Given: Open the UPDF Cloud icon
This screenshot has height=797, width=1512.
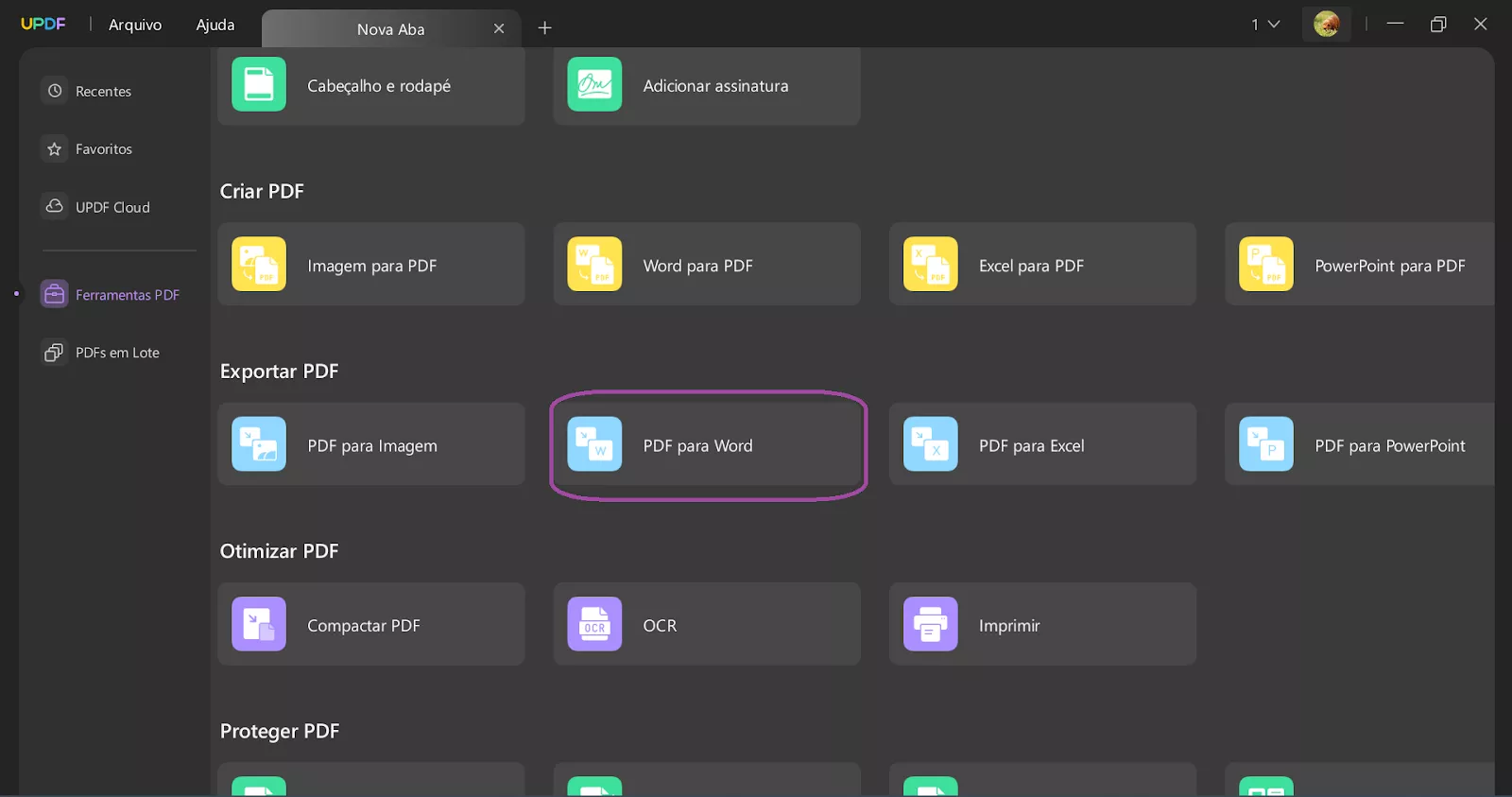Looking at the screenshot, I should [x=55, y=206].
